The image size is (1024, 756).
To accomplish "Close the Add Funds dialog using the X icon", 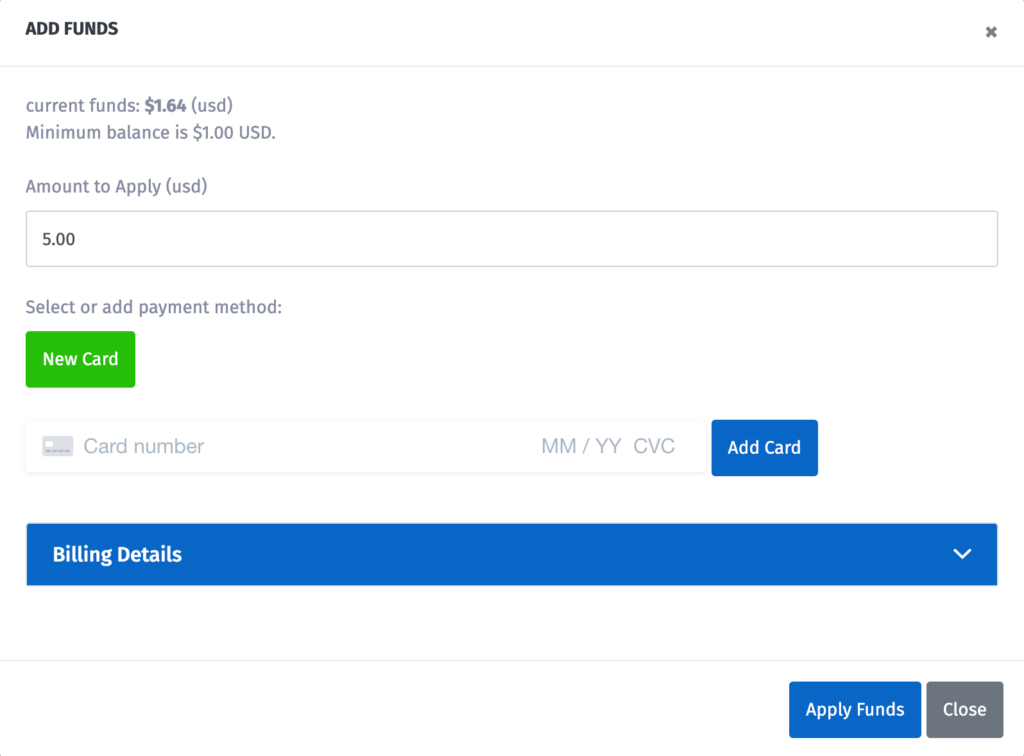I will click(x=991, y=32).
